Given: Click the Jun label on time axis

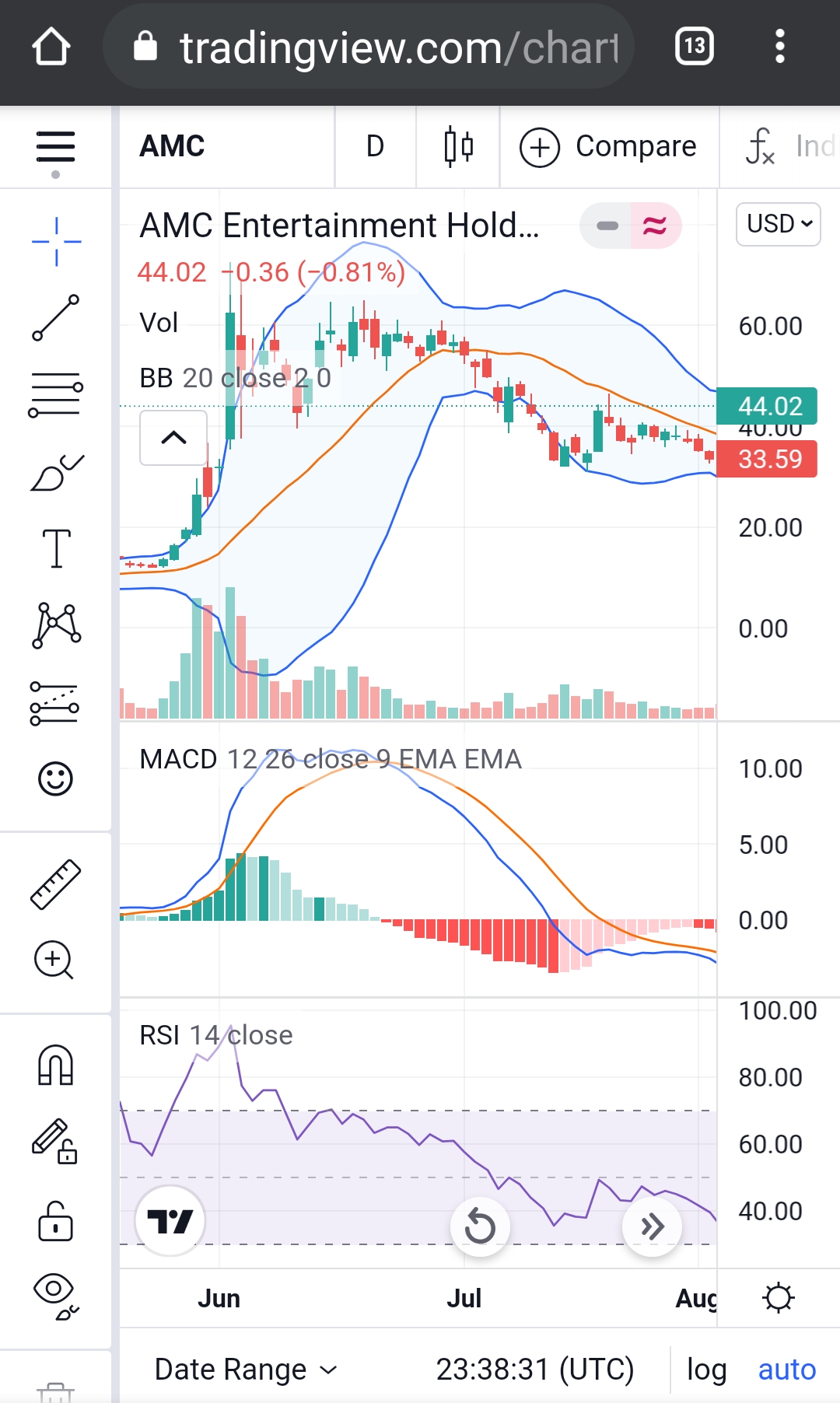Looking at the screenshot, I should 219,1299.
